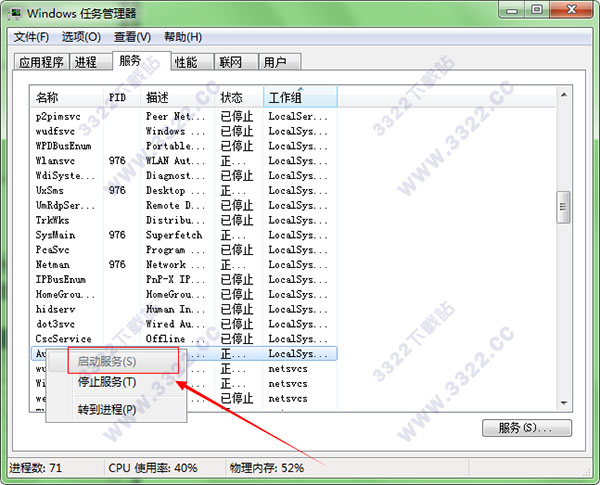Select the UmRdpSer... service row
The image size is (600, 485).
pos(184,206)
